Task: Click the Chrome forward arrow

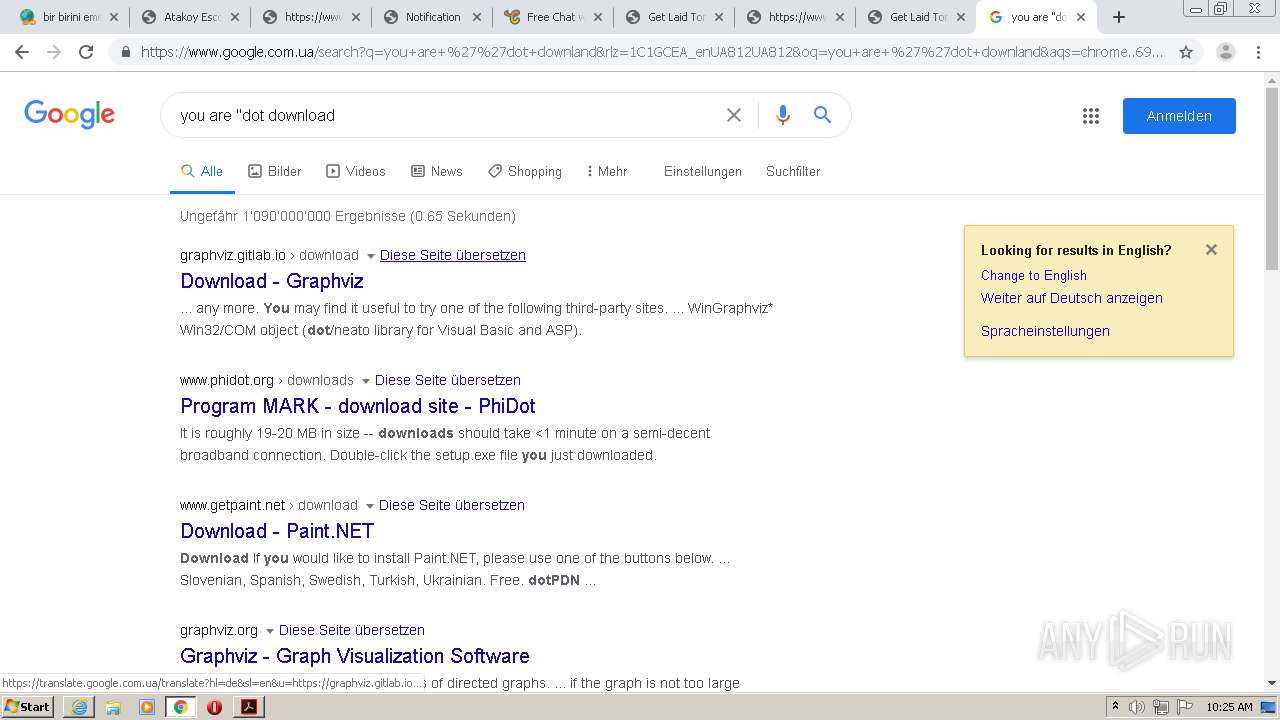Action: click(x=54, y=52)
